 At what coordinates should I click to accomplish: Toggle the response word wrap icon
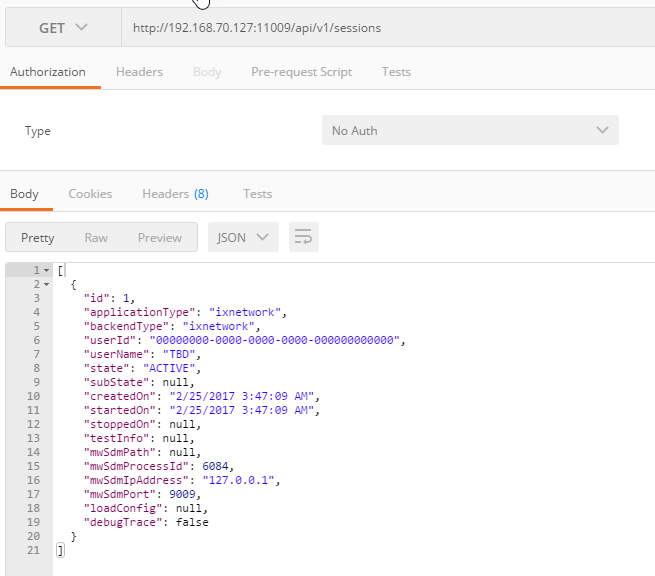(x=304, y=237)
